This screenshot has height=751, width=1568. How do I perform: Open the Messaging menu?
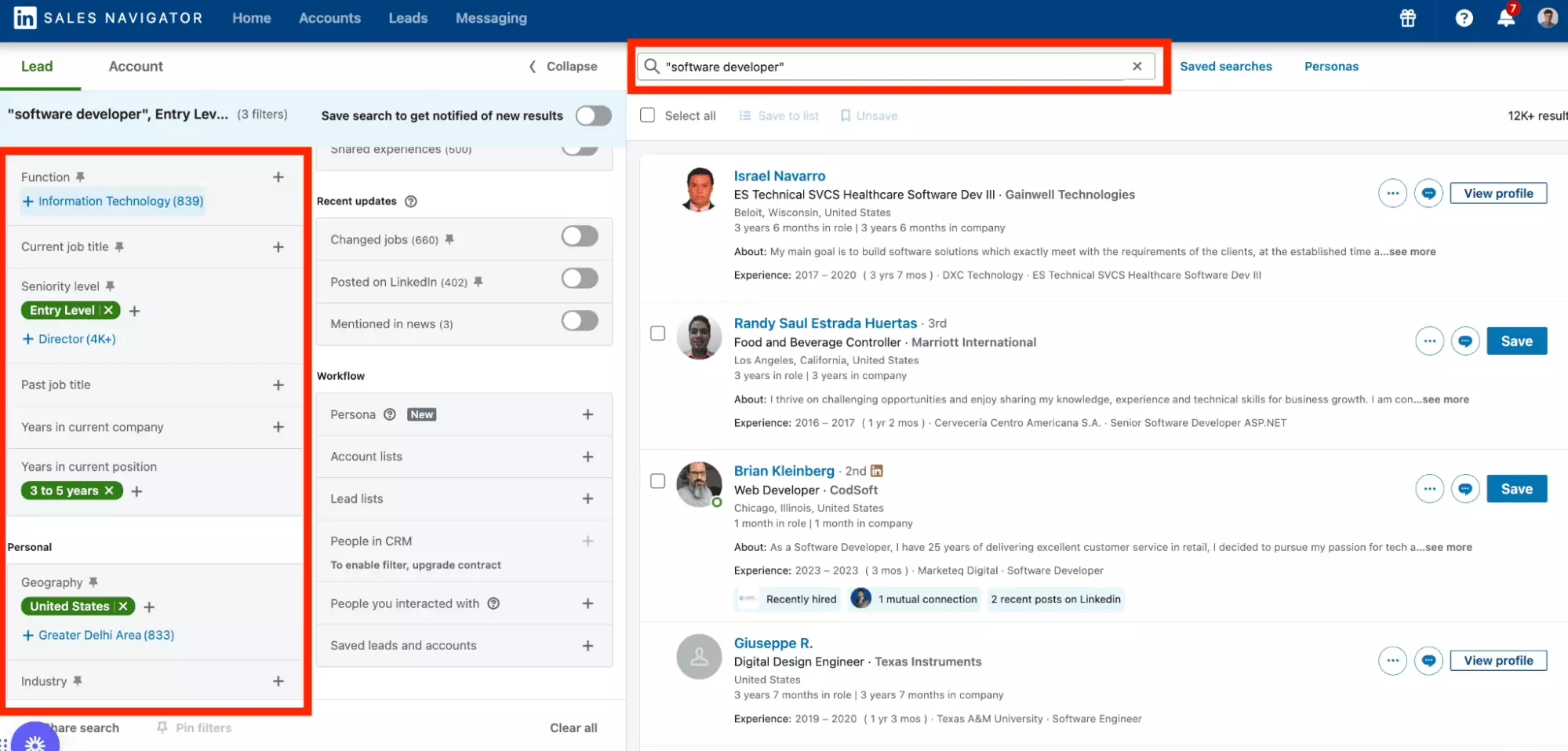click(x=490, y=17)
